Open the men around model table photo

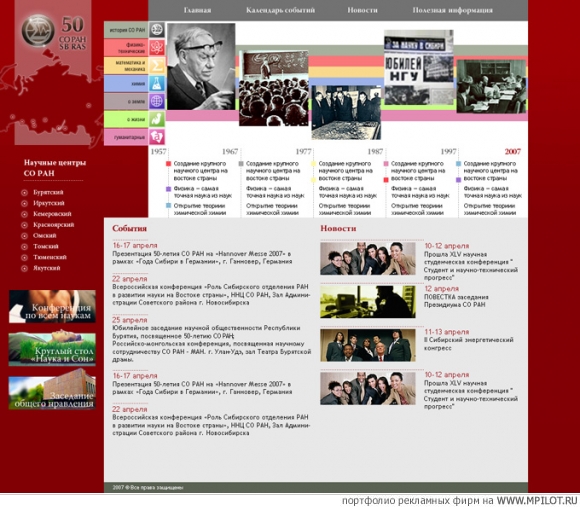(x=346, y=112)
